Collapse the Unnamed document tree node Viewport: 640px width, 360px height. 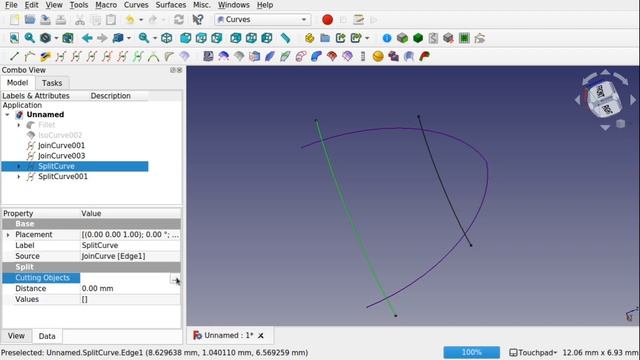tap(7, 115)
